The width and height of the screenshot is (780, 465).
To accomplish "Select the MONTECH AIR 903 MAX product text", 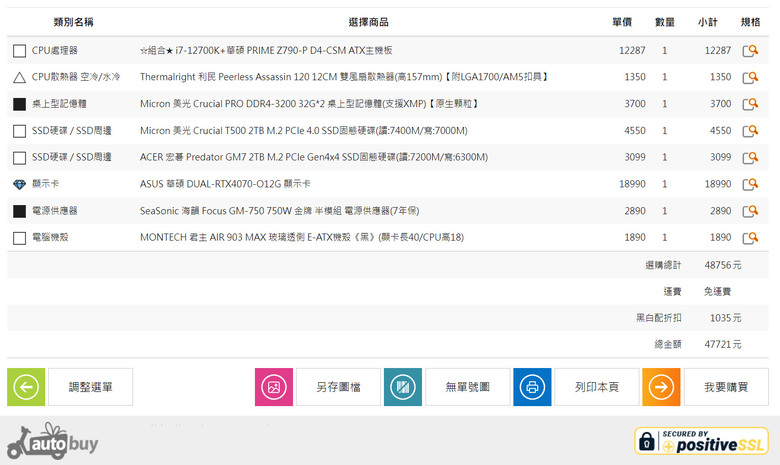I will coord(302,237).
